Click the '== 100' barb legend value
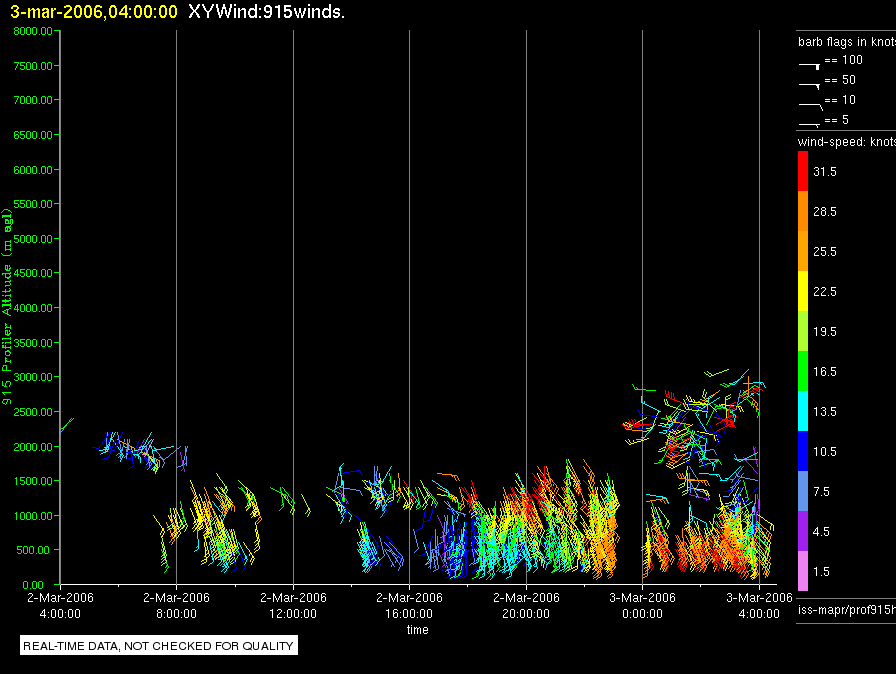 (x=843, y=60)
